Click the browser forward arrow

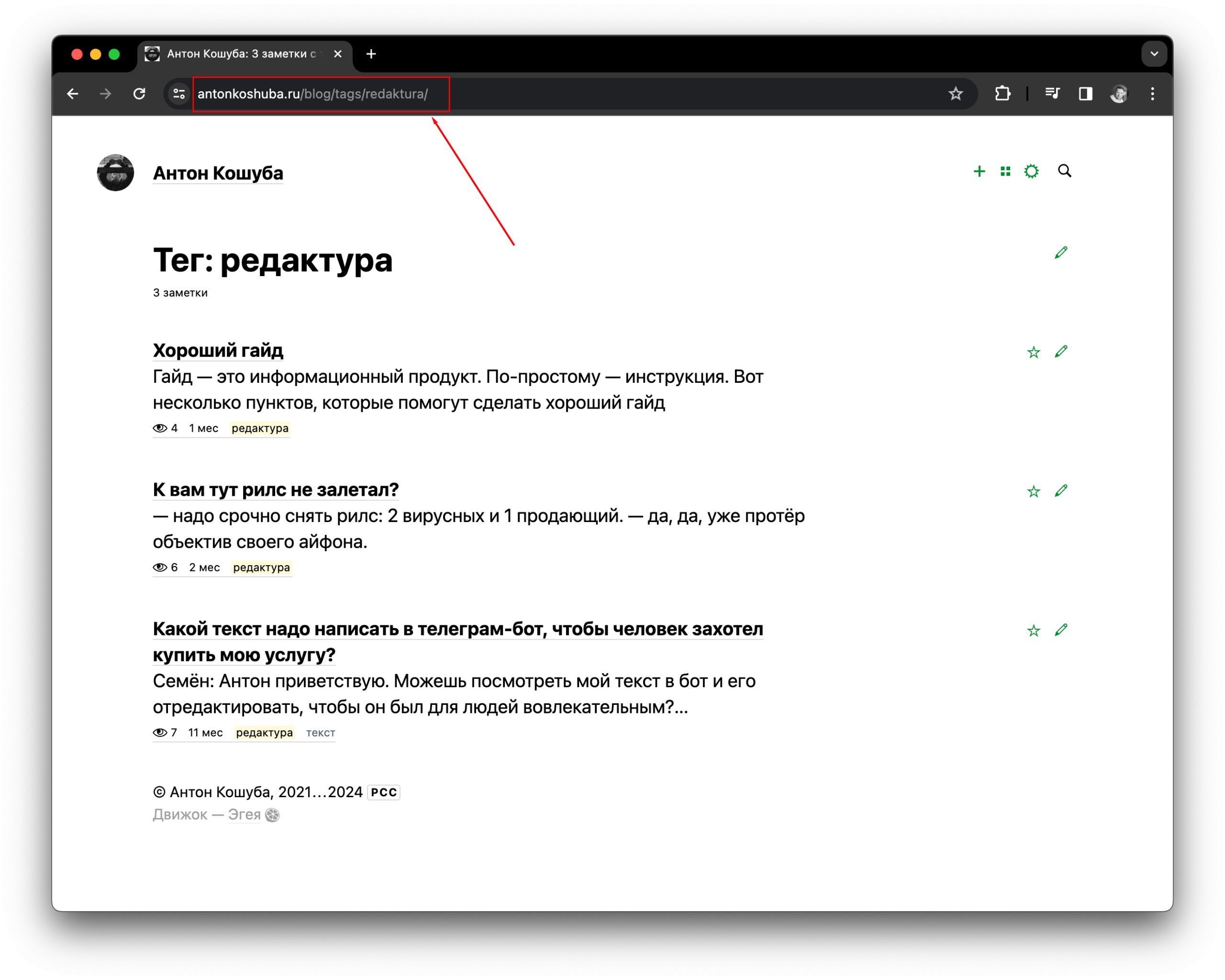point(106,94)
